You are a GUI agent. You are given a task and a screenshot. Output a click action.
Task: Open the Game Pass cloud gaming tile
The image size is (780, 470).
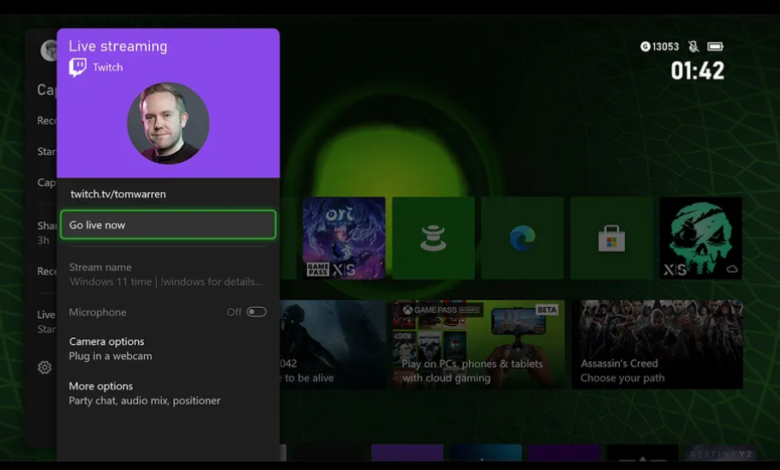click(x=478, y=344)
